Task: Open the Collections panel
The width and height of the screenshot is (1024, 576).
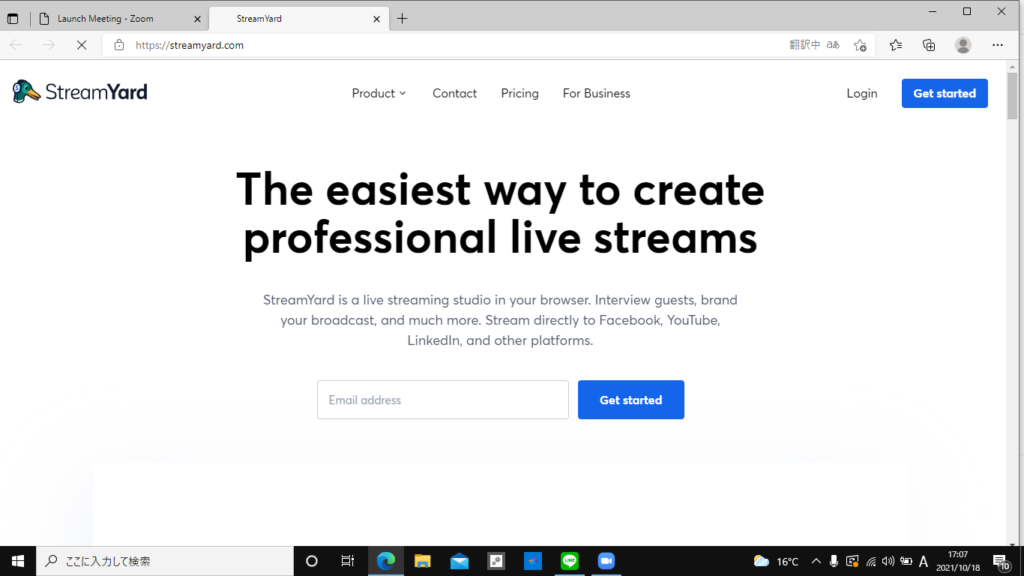Action: pyautogui.click(x=929, y=45)
